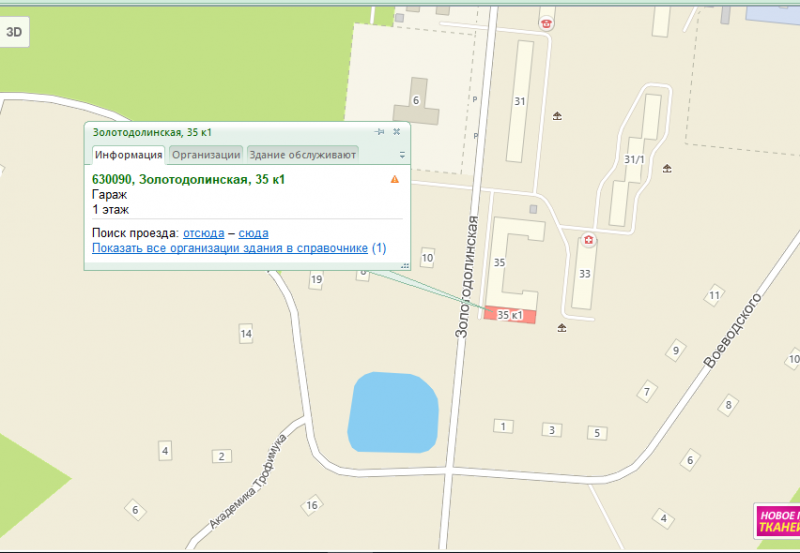Pin the Золотодолинская, 35 к1 info popup
800x553 pixels.
point(379,132)
